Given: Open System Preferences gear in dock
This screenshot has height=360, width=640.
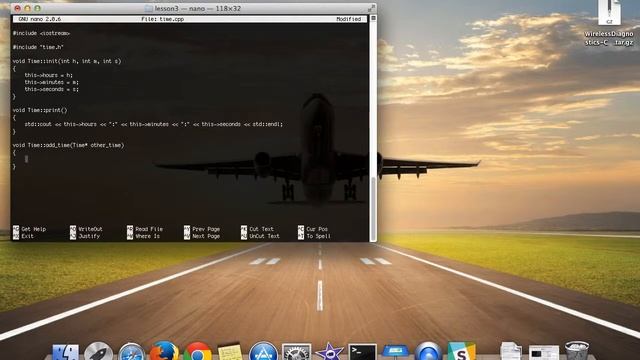Looking at the screenshot, I should (297, 352).
